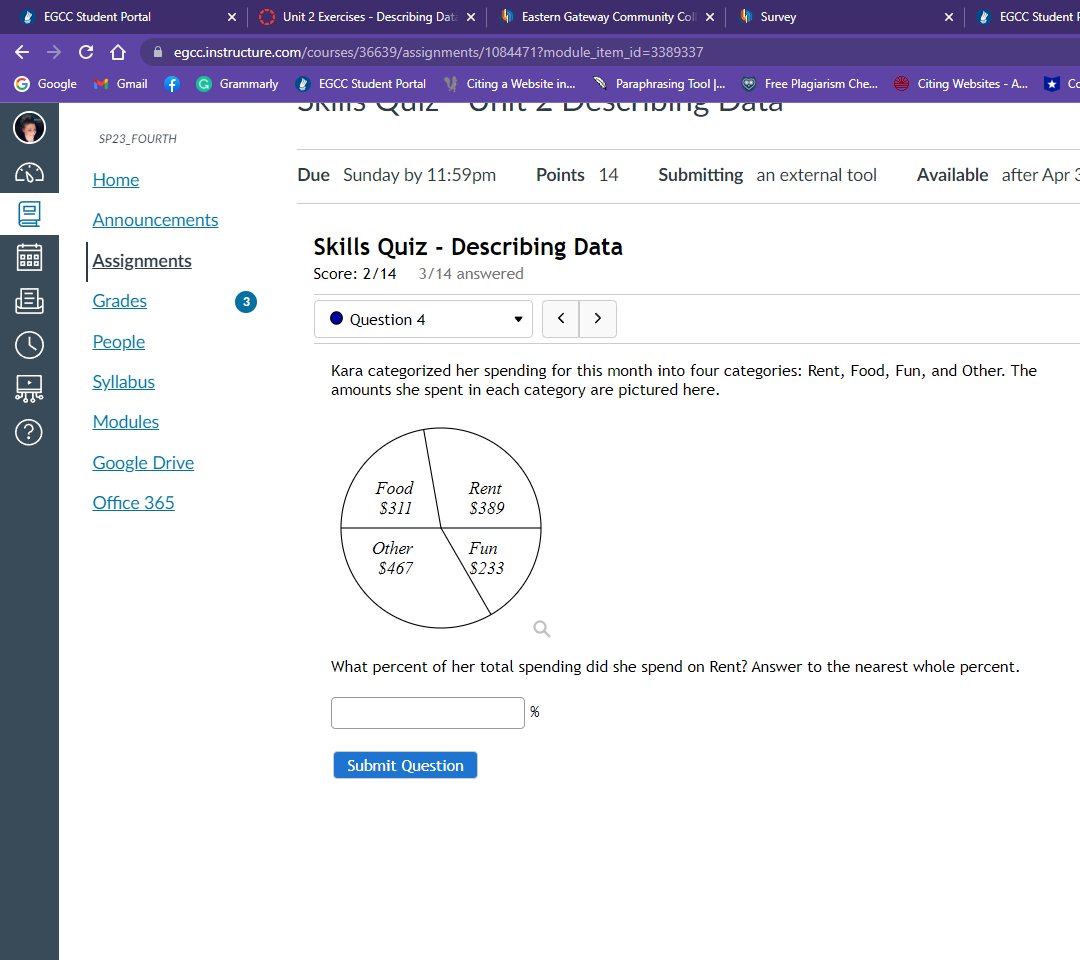Magnify the pie chart with the zoom icon

541,628
